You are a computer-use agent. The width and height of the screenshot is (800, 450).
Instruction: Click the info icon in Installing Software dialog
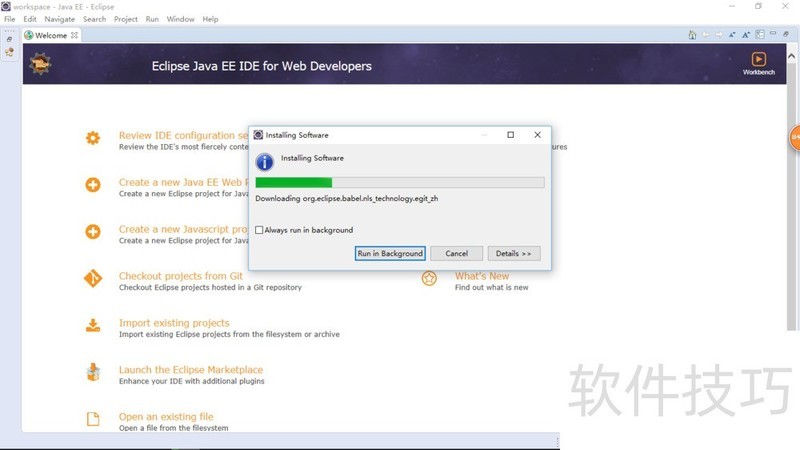click(264, 162)
